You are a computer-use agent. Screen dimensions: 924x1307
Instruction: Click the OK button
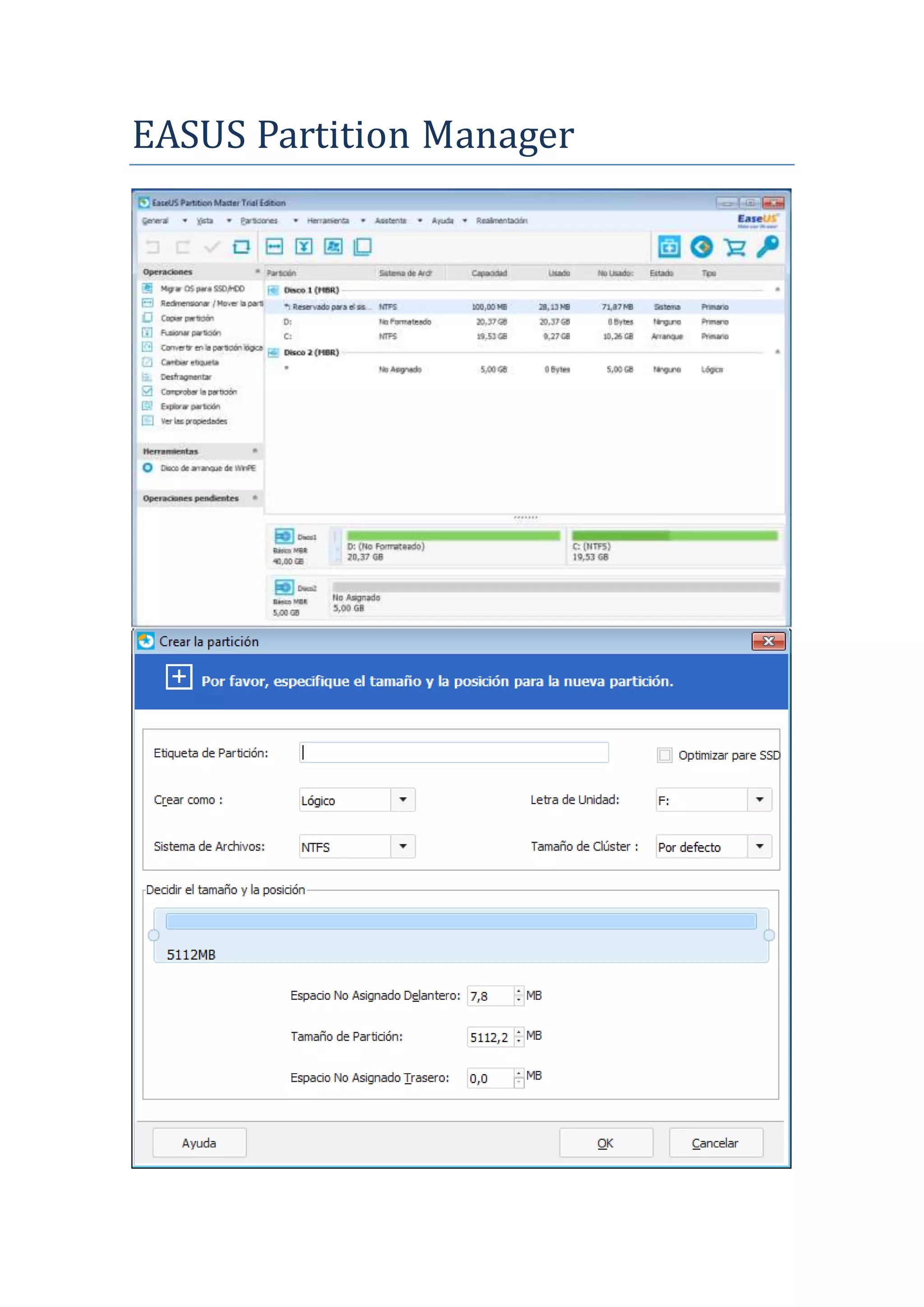pos(605,1143)
